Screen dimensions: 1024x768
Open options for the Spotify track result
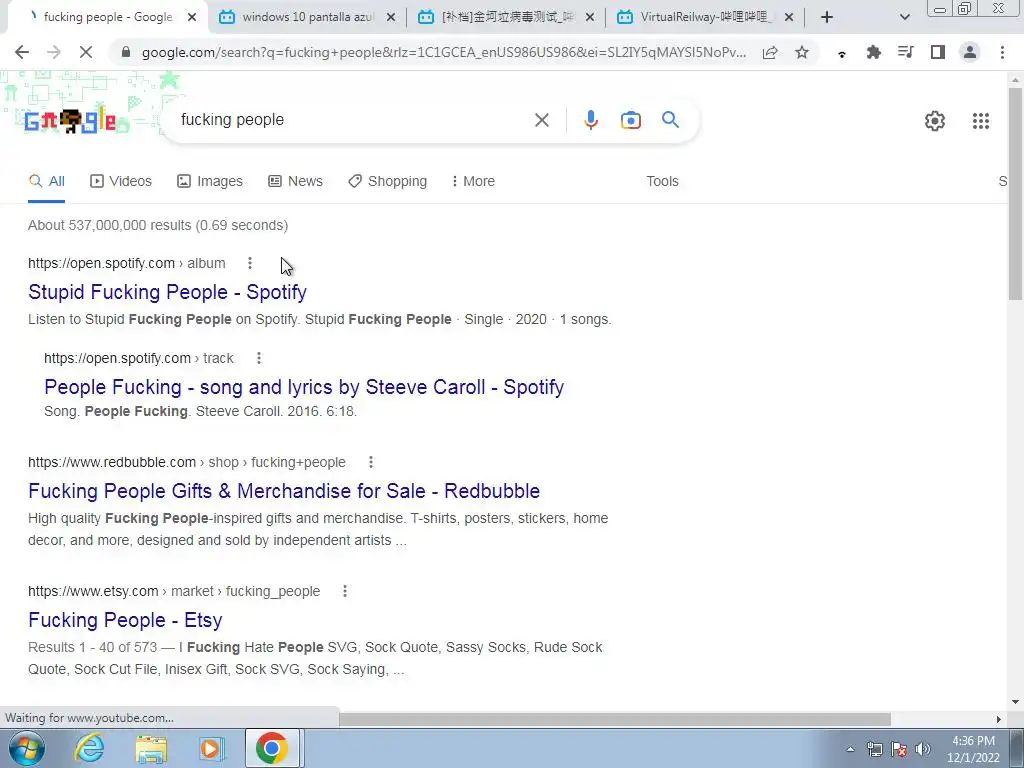[259, 358]
